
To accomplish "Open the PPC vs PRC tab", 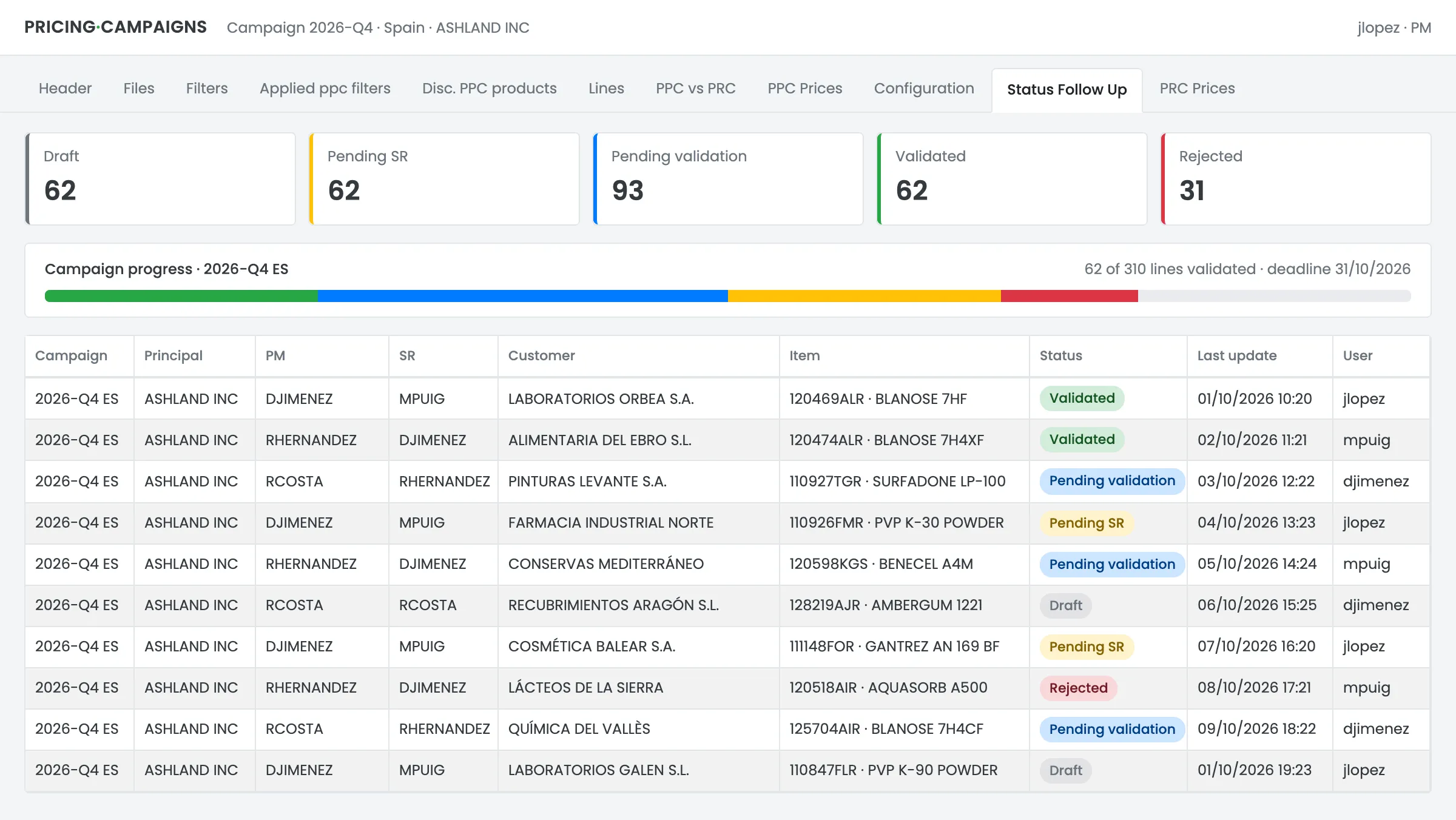I will (696, 89).
